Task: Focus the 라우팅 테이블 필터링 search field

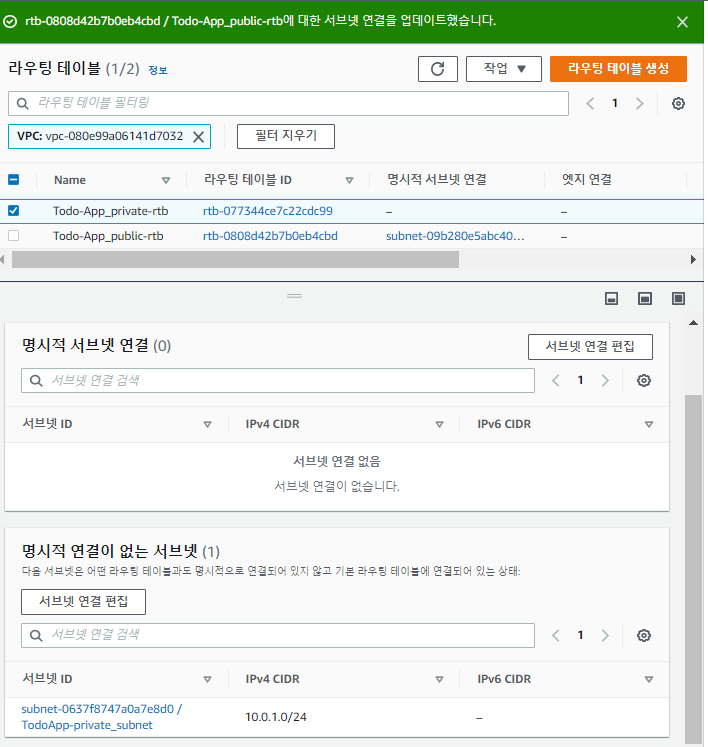Action: [x=288, y=103]
